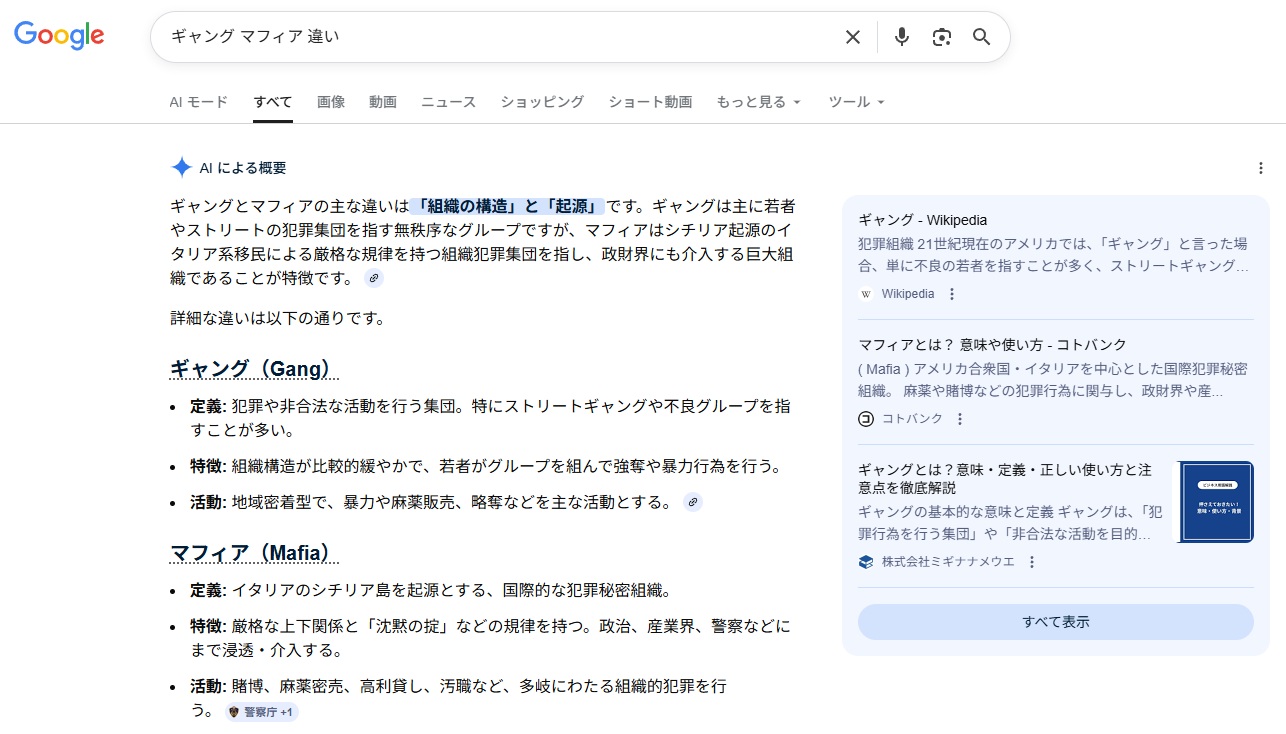
Task: Expand the もっと見る dropdown
Action: (758, 102)
